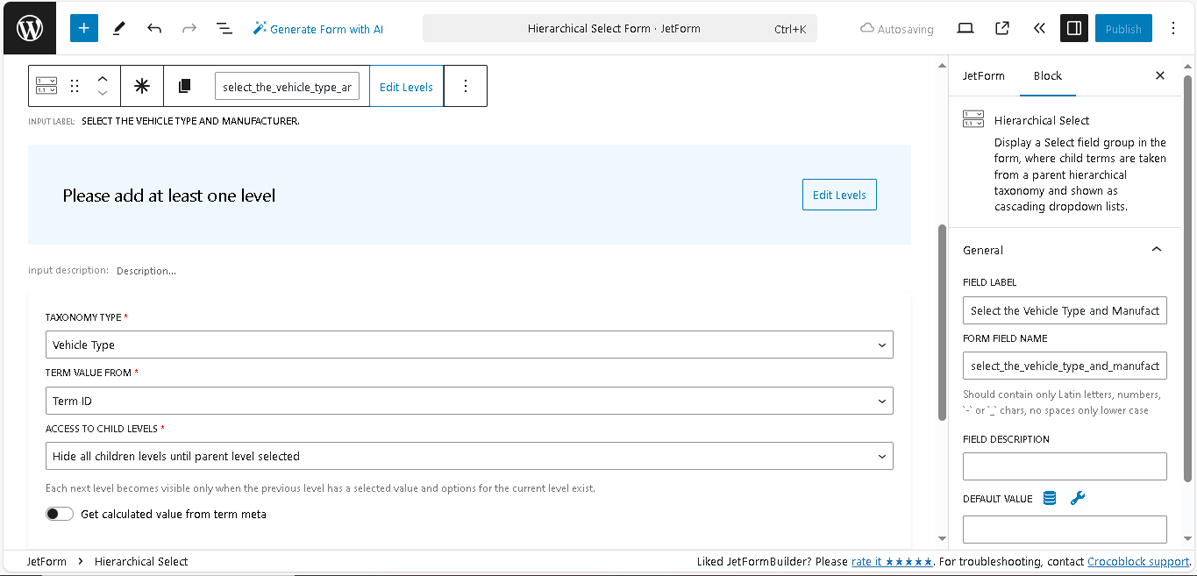
Task: Click the asterisk macros icon in block toolbar
Action: [x=141, y=86]
